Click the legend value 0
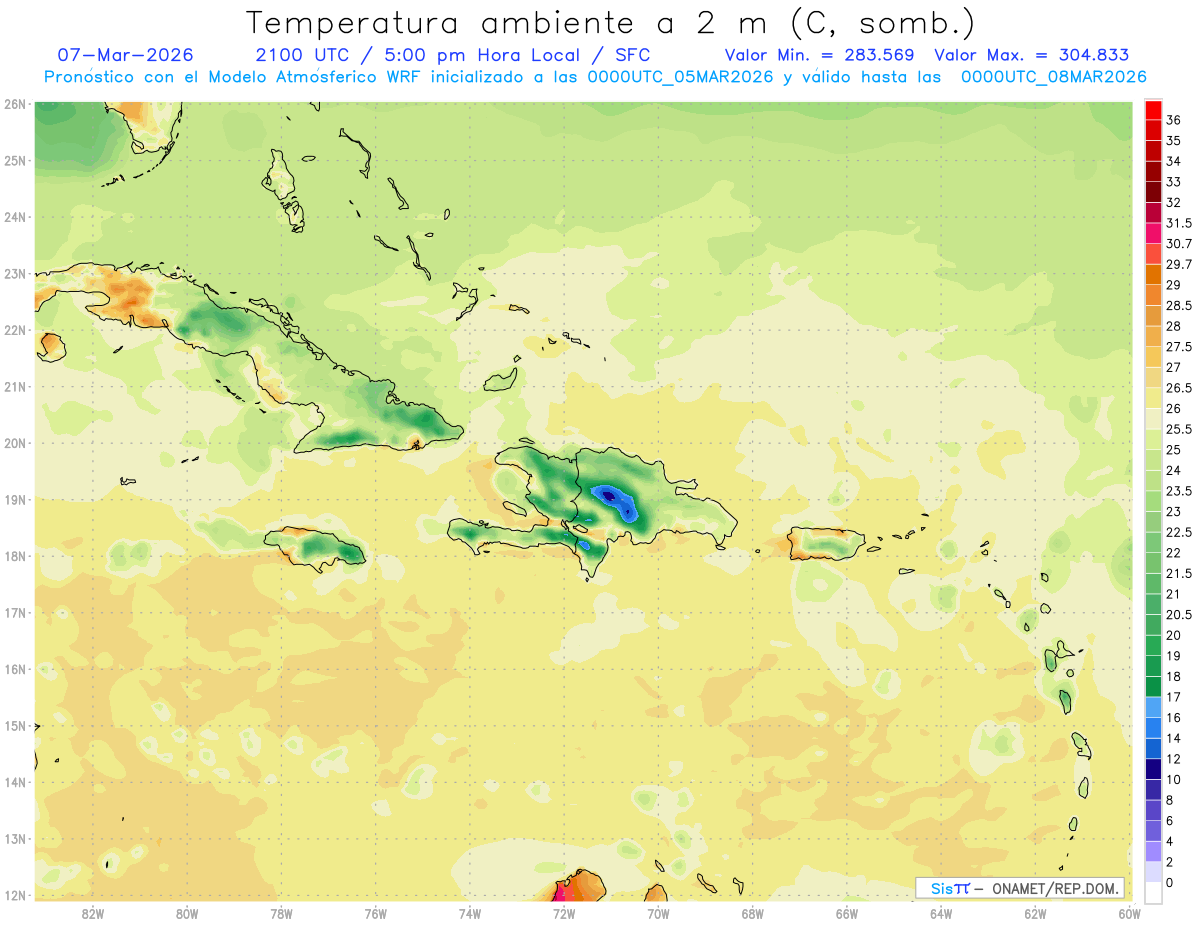Viewport: 1200px width, 927px height. pos(1171,882)
